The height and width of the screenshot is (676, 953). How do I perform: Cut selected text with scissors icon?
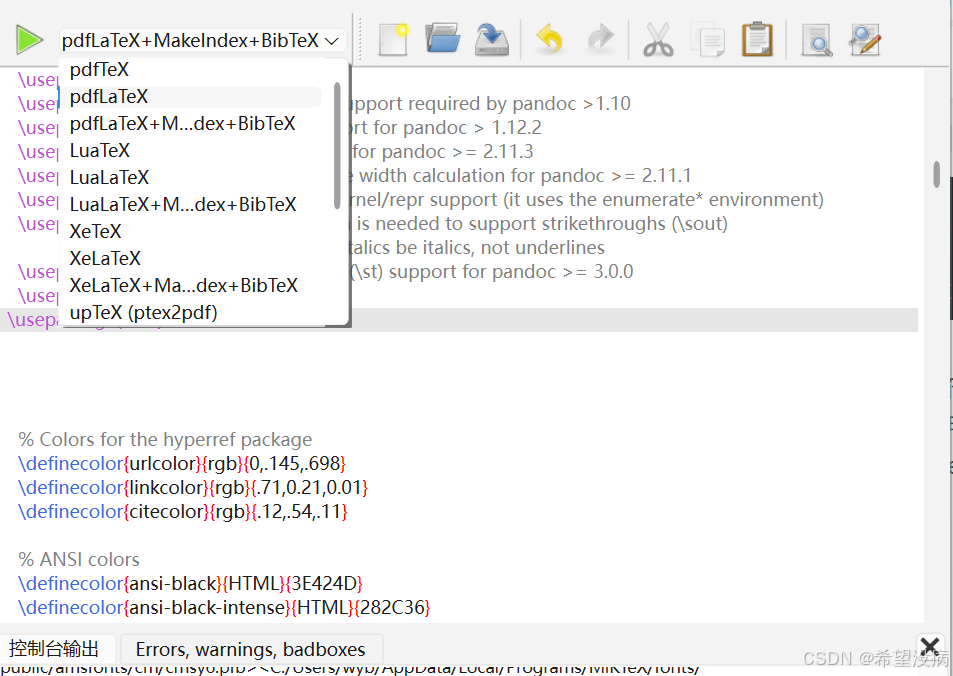(x=656, y=39)
